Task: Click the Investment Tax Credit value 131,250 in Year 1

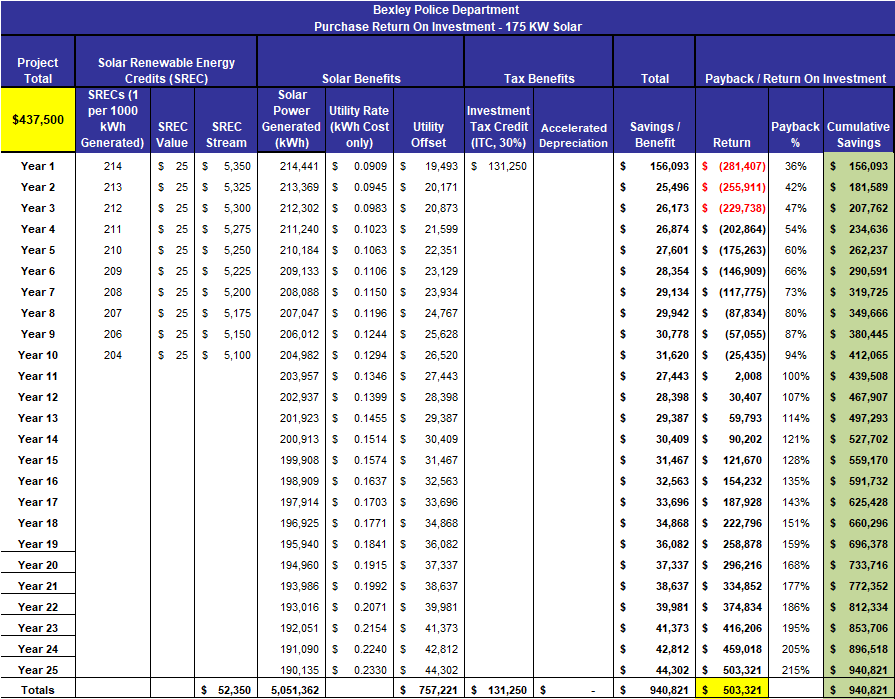Action: click(x=508, y=166)
